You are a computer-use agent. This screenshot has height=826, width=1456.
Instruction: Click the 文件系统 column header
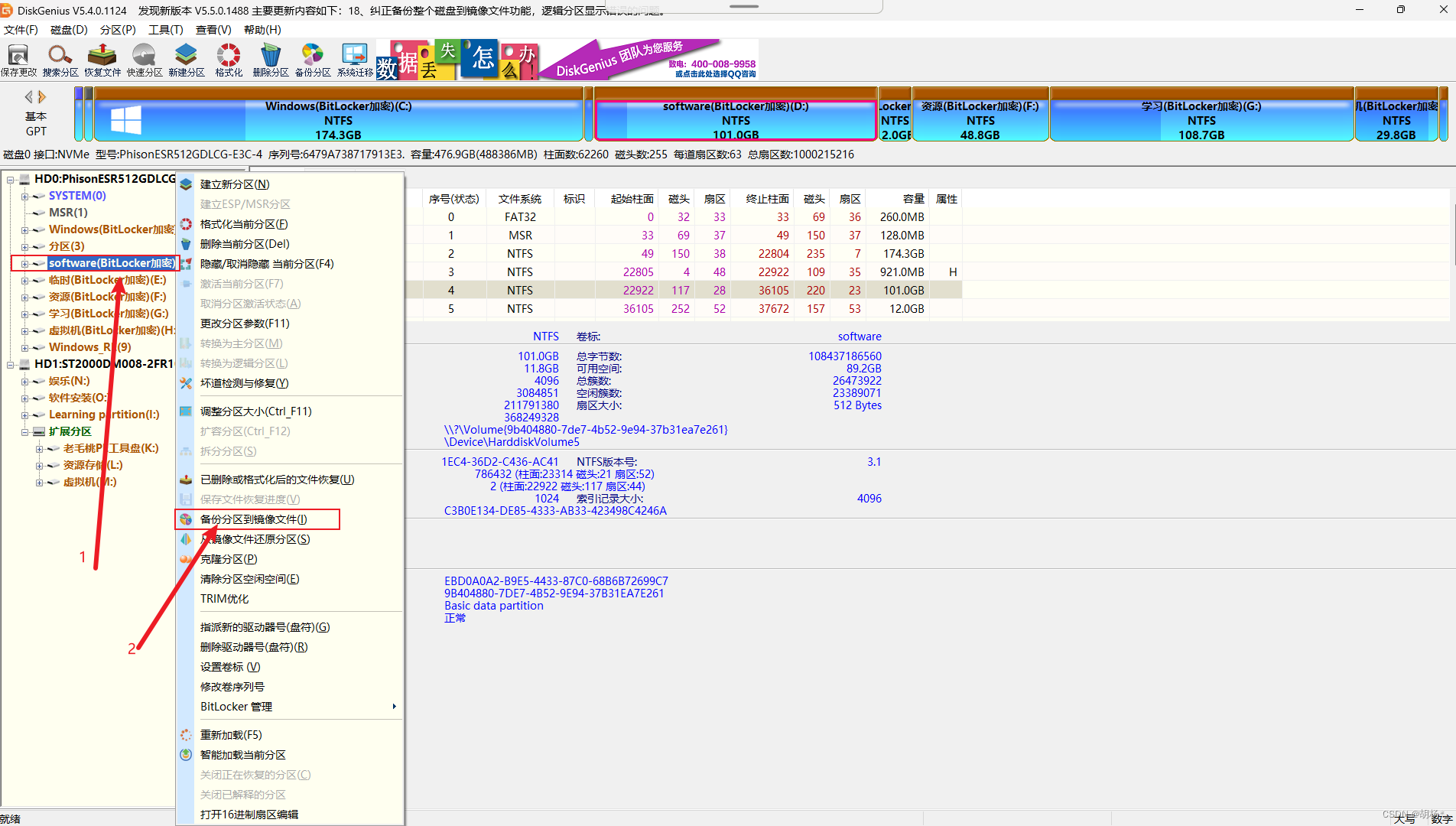[520, 199]
